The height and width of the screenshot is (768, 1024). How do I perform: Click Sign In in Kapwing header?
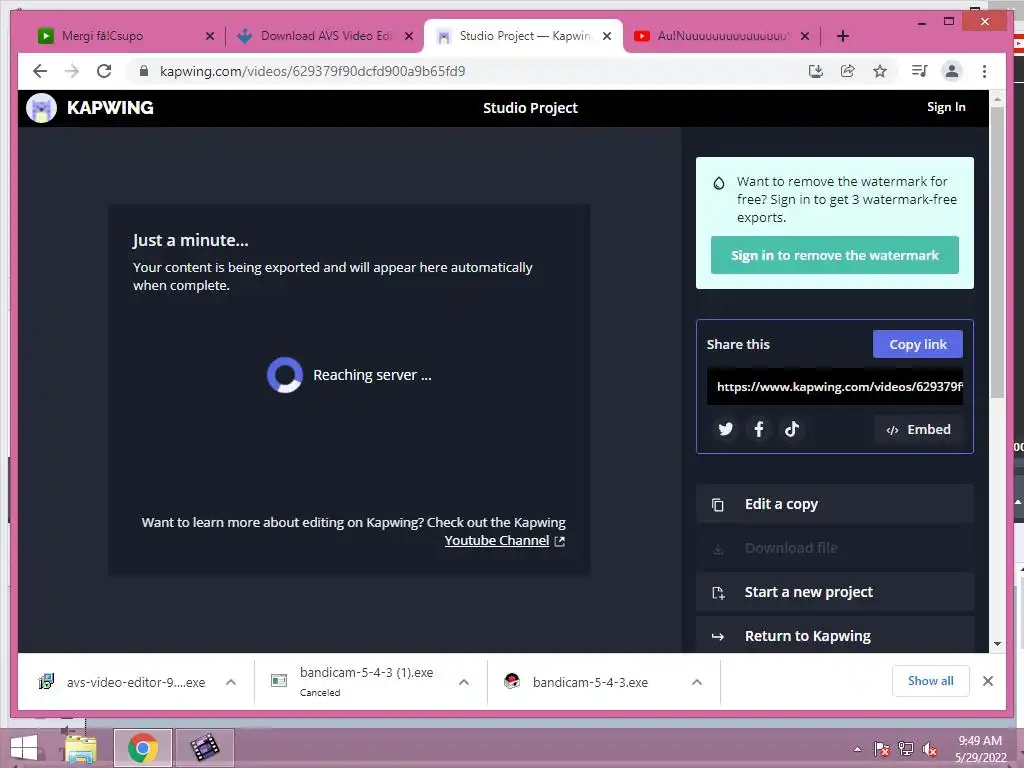946,107
